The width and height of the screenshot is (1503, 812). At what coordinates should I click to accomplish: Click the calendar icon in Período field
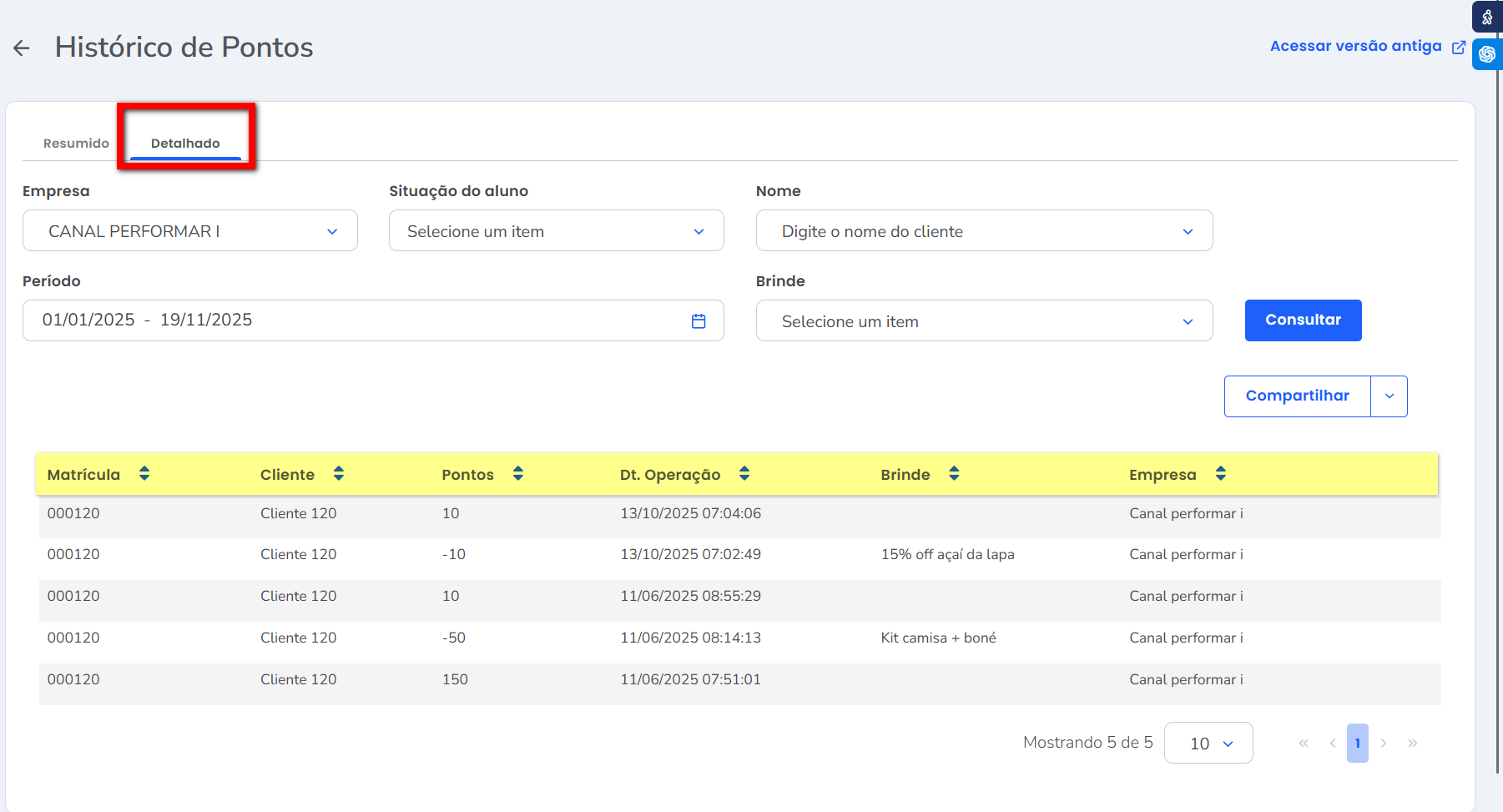coord(699,321)
